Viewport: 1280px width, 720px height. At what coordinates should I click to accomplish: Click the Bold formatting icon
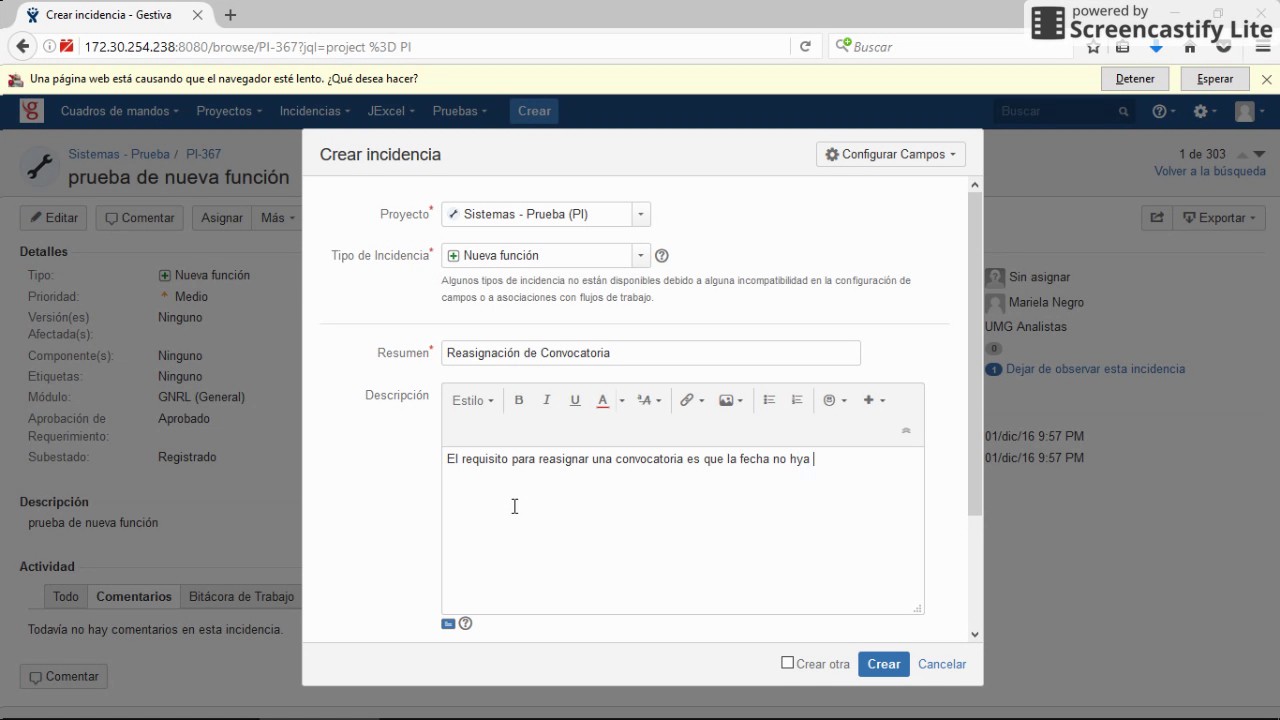[x=519, y=400]
